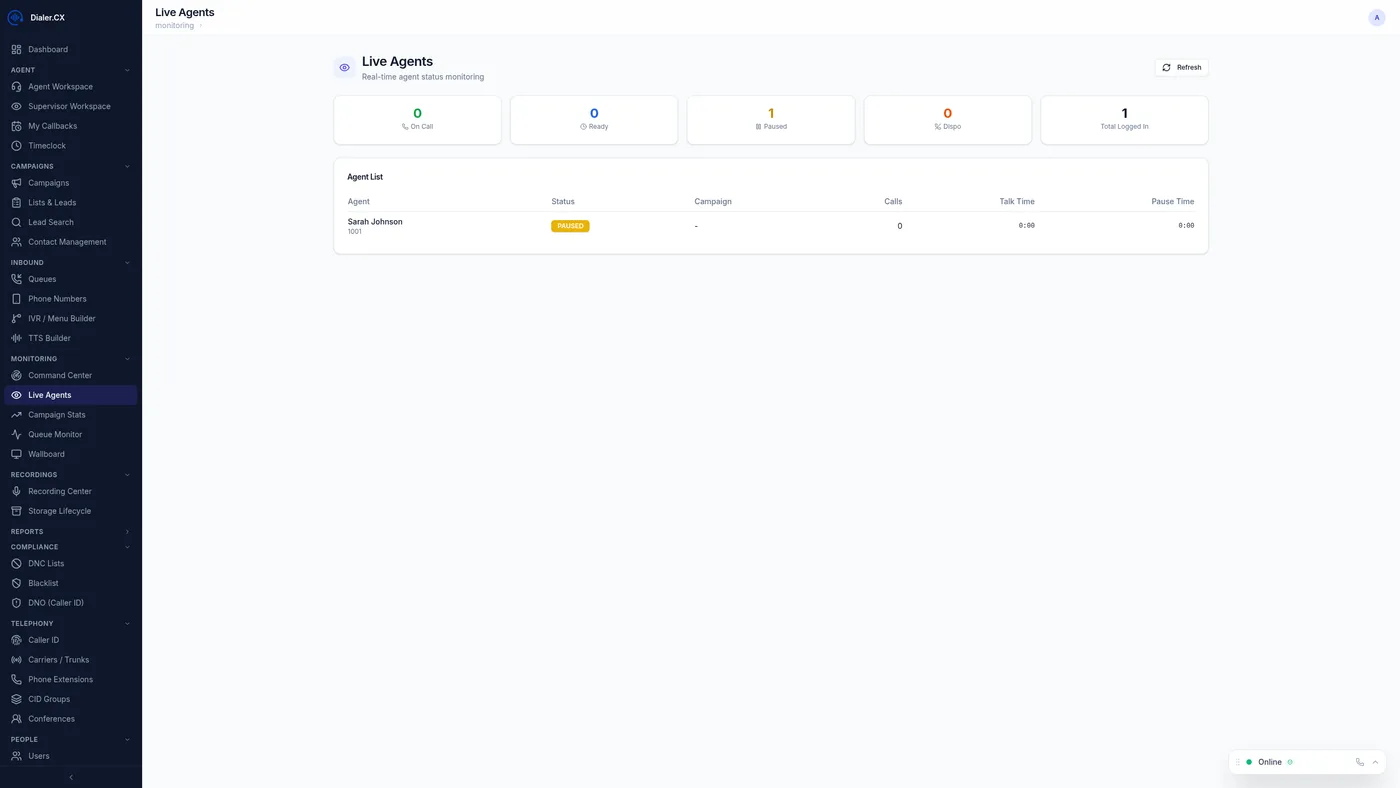Viewport: 1400px width, 788px height.
Task: Open the Agent Workspace from the sidebar
Action: [x=59, y=86]
